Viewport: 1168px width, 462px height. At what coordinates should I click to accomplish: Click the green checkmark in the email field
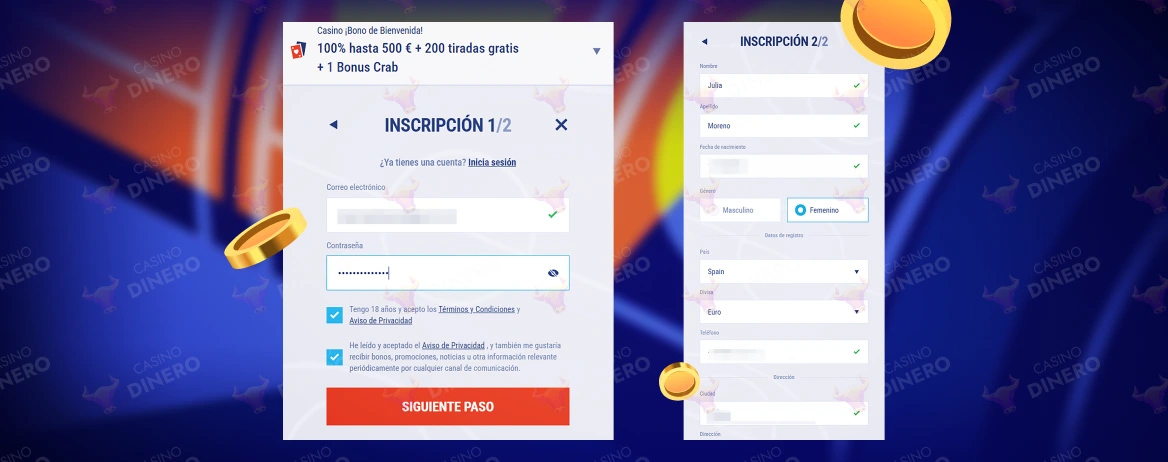coord(553,215)
